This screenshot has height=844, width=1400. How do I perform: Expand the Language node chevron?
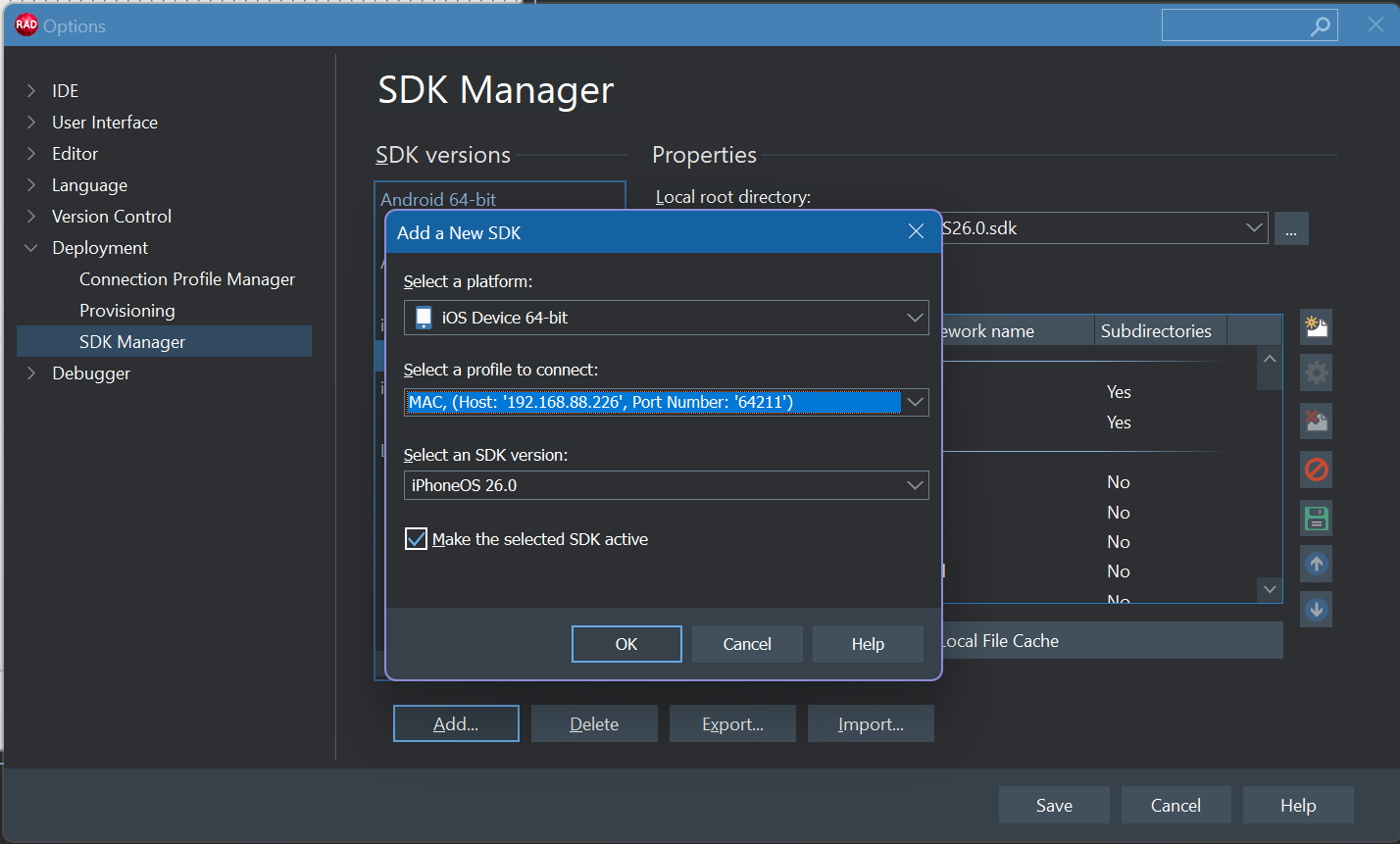pos(31,185)
